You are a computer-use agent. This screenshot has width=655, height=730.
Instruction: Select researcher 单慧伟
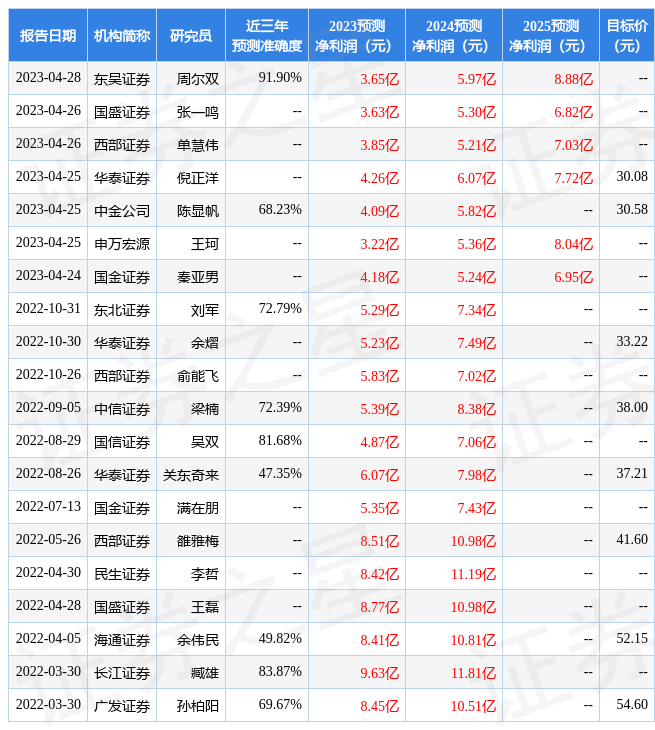pos(198,145)
